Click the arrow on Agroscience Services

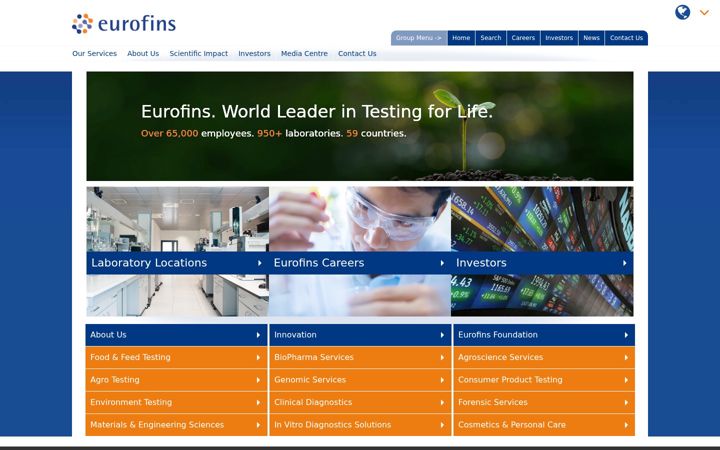coord(626,358)
